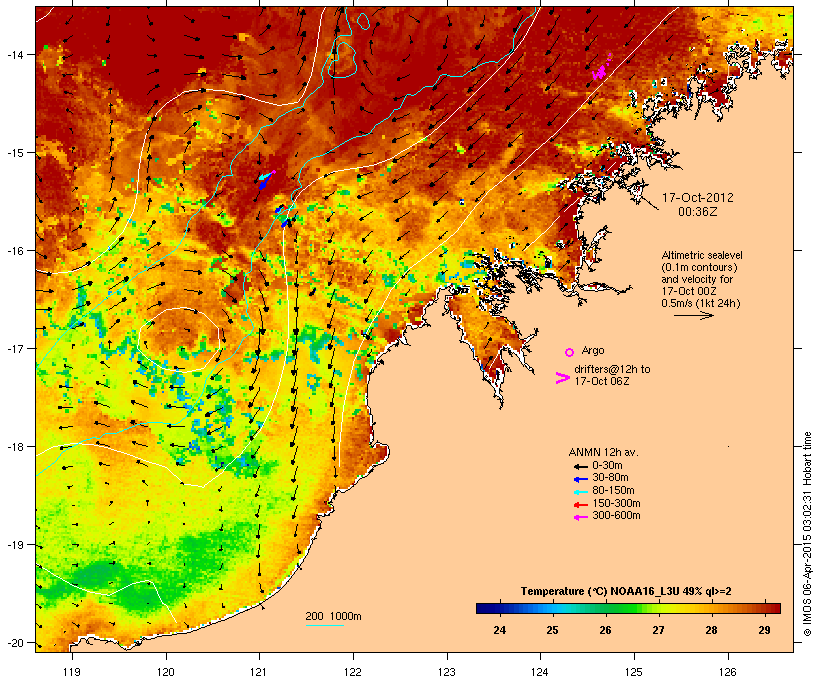Click the Temperature NOAA16_L3U colorbar title

626,591
